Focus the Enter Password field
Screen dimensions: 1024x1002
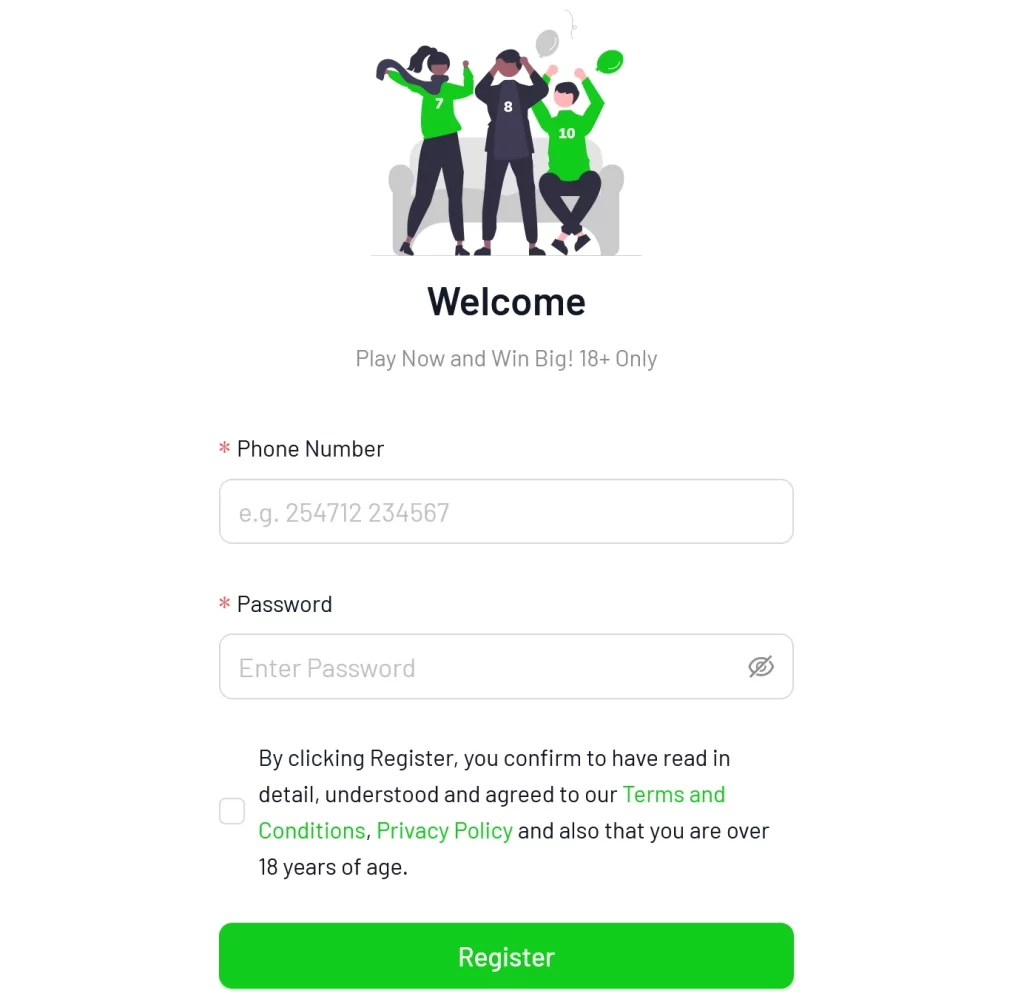coord(506,666)
